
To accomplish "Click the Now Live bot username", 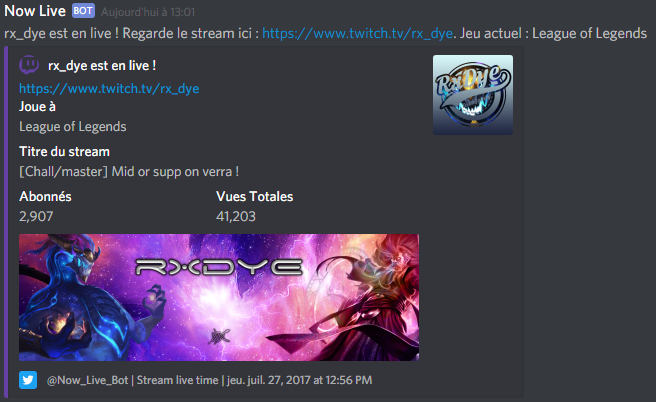I will click(x=35, y=11).
